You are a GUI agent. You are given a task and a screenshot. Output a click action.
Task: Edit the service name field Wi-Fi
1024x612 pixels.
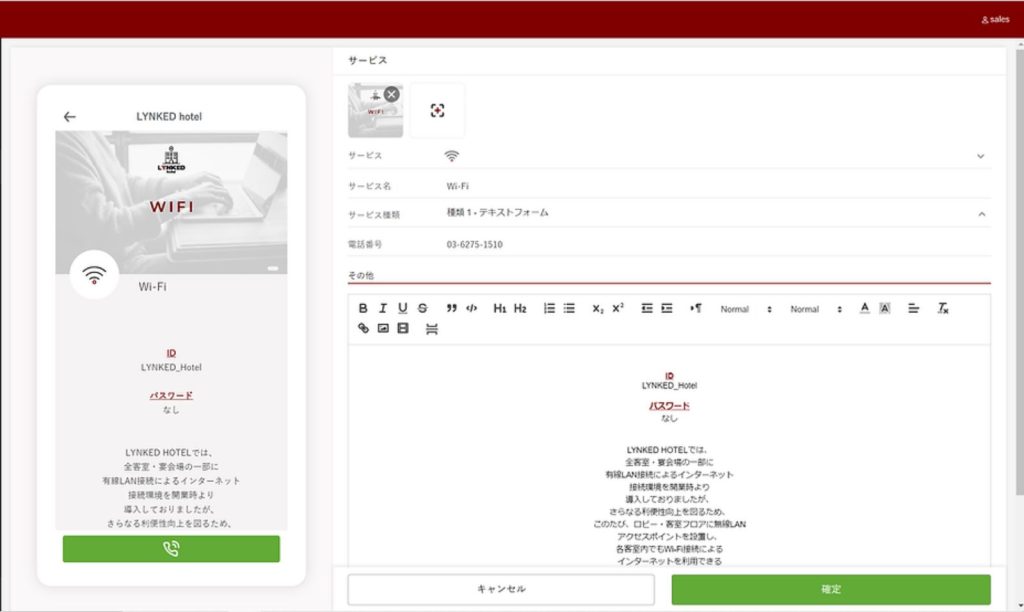coord(717,186)
